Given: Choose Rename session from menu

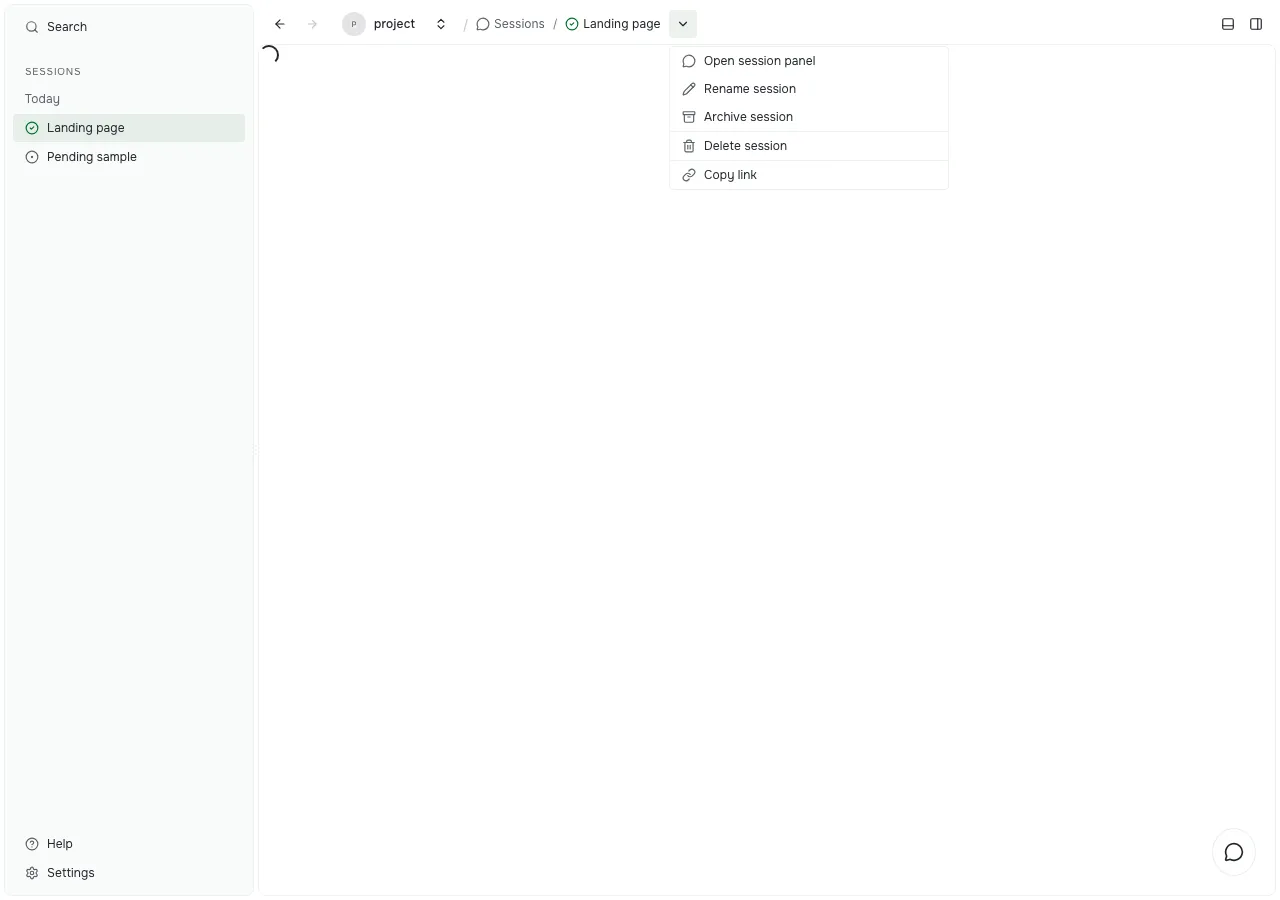Looking at the screenshot, I should pyautogui.click(x=809, y=89).
